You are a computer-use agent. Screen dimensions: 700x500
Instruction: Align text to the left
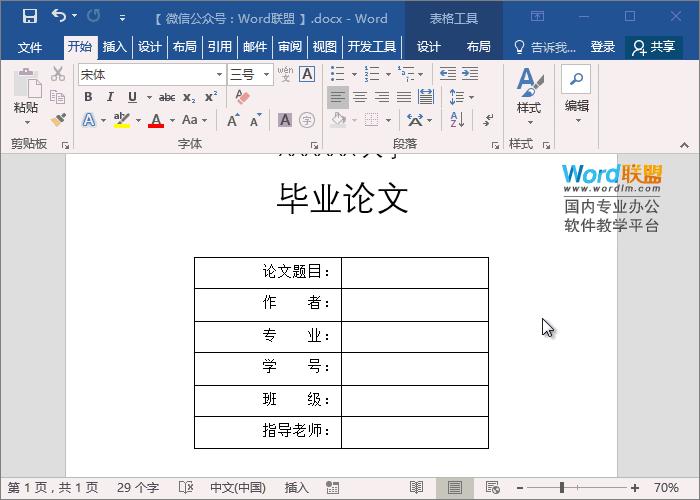tap(338, 96)
